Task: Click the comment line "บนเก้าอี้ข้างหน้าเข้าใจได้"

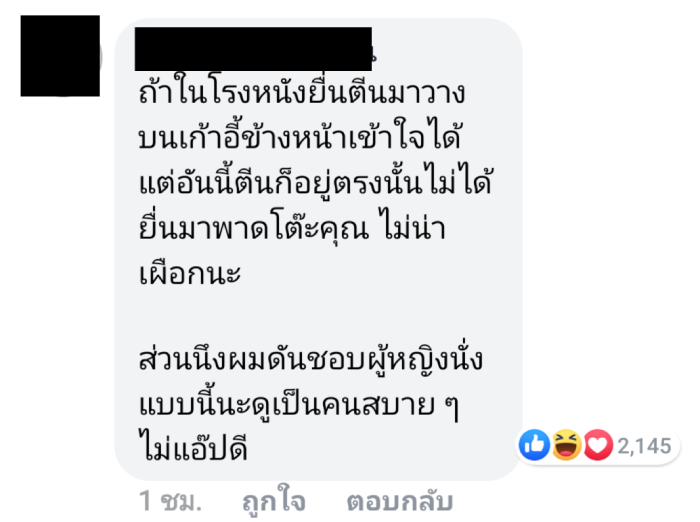Action: point(300,137)
